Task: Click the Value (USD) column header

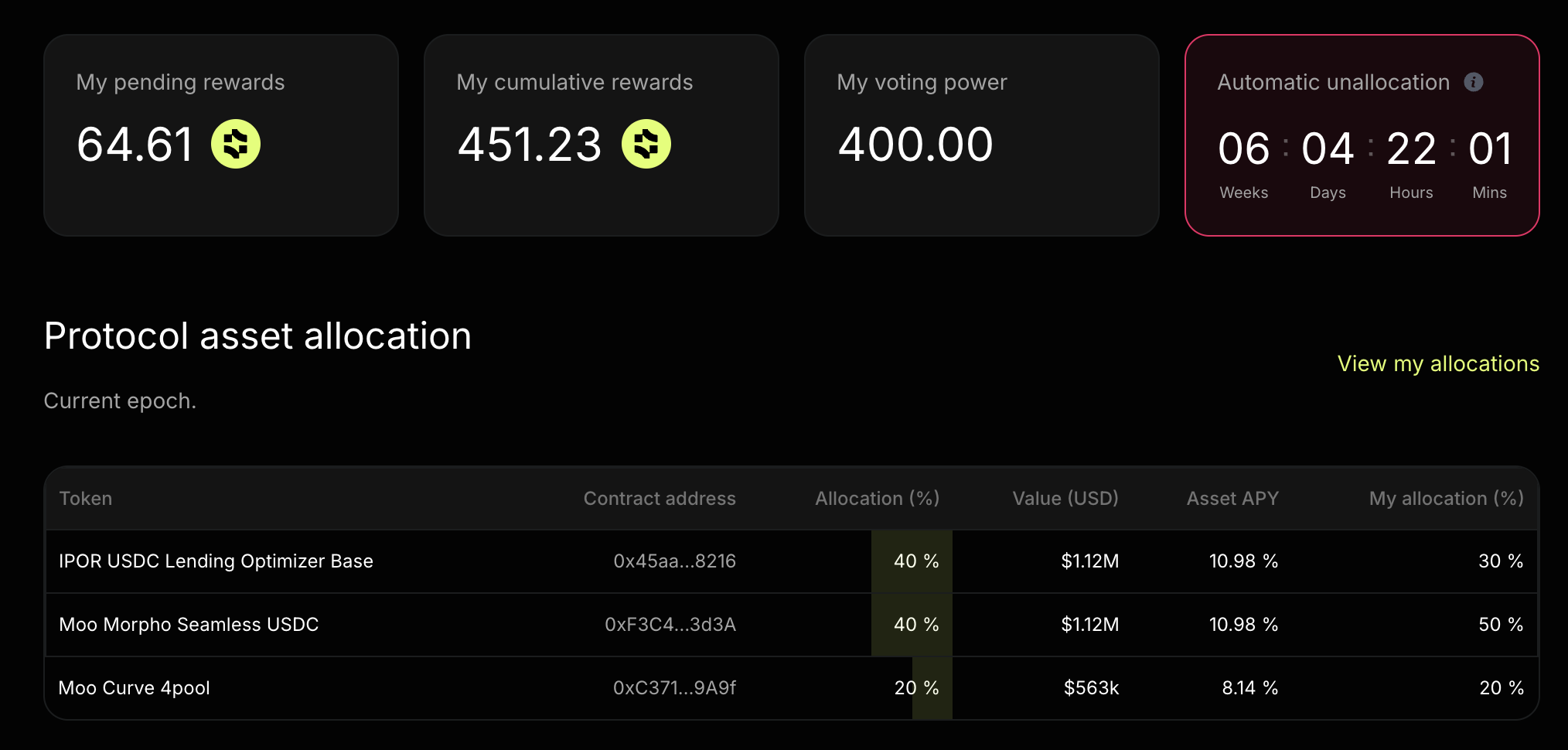Action: pos(1065,499)
